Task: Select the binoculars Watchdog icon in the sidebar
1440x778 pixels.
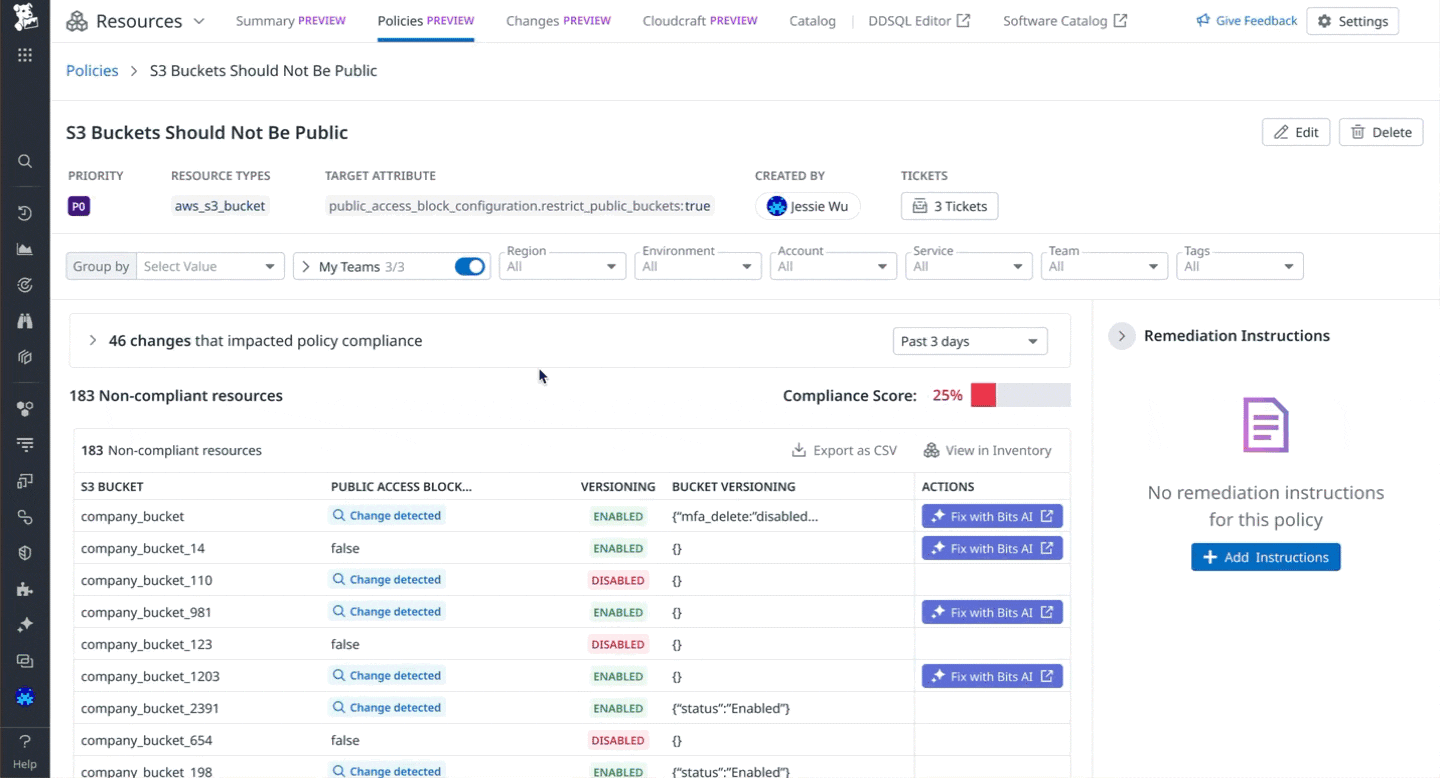Action: (x=24, y=320)
